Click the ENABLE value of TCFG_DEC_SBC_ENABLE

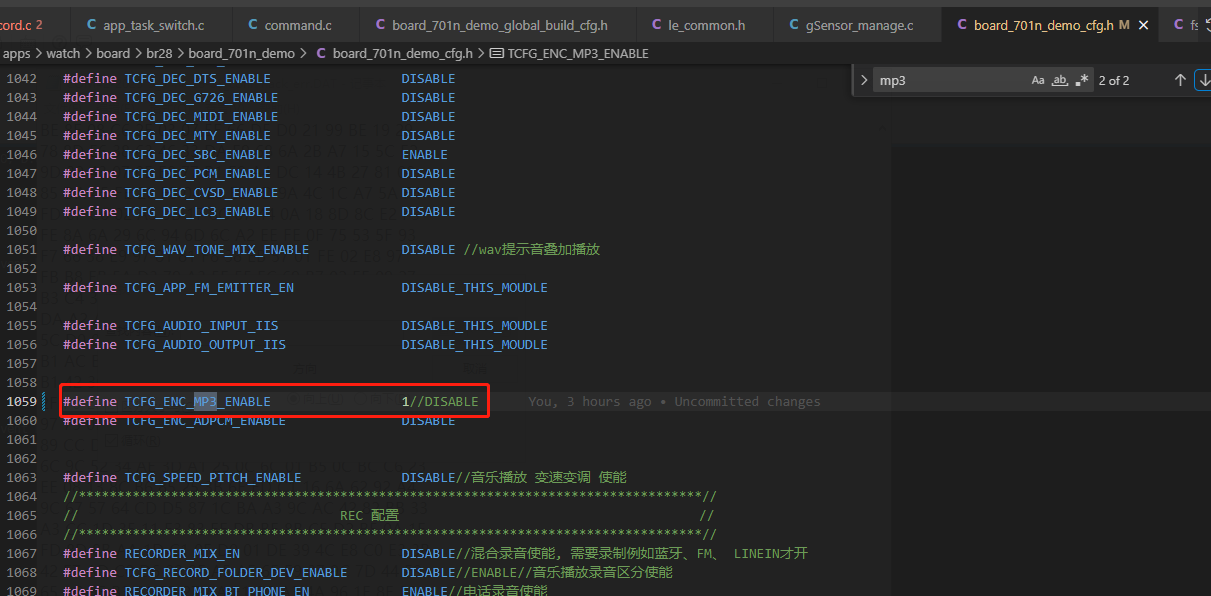425,155
